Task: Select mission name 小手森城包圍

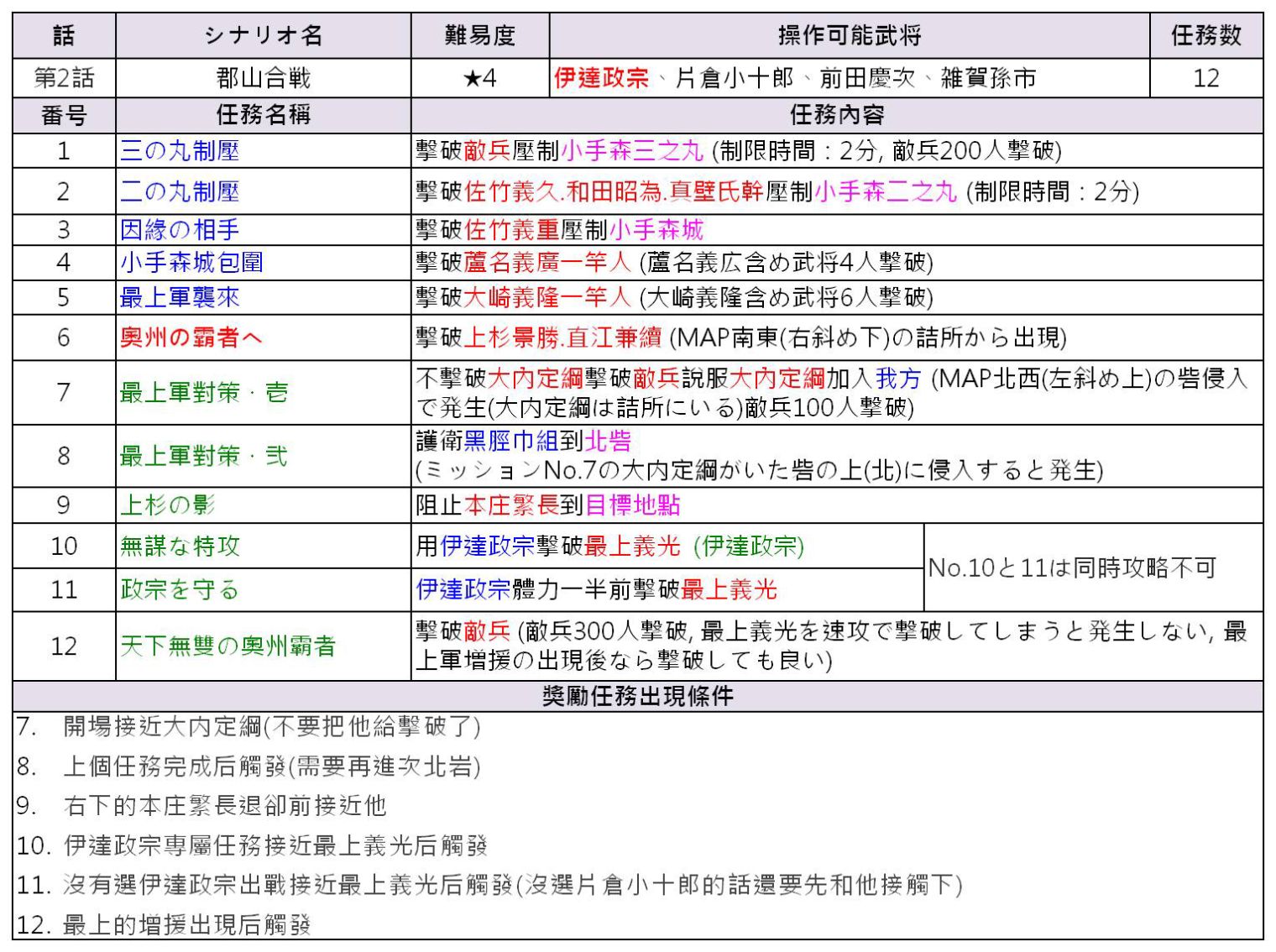Action: (191, 263)
